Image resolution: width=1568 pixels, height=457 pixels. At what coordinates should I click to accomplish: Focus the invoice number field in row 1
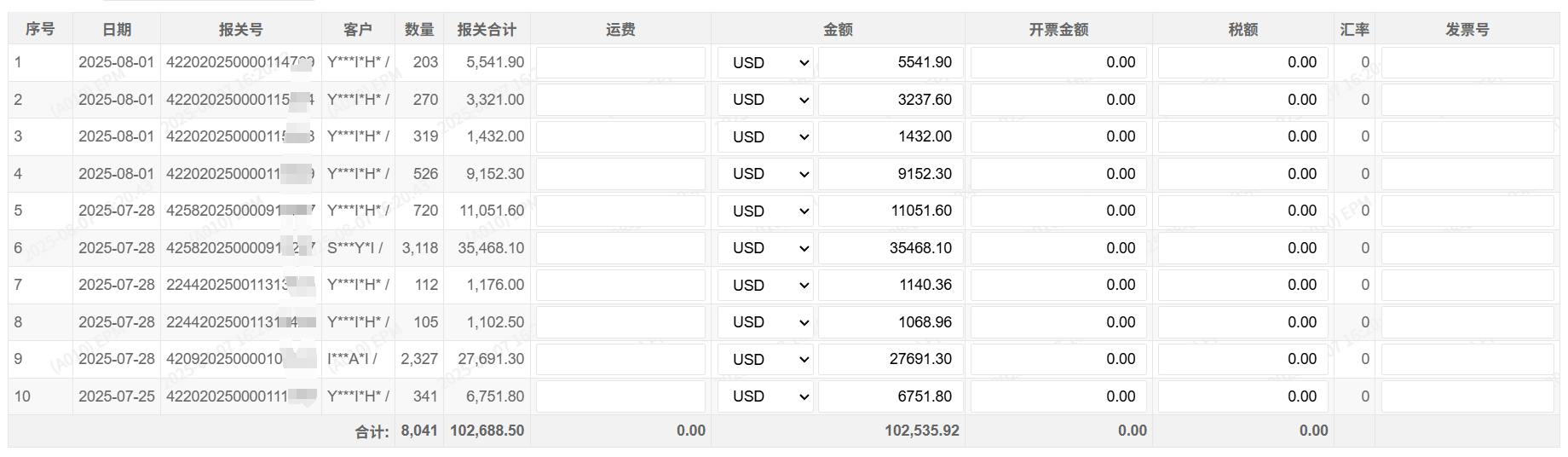click(1467, 63)
